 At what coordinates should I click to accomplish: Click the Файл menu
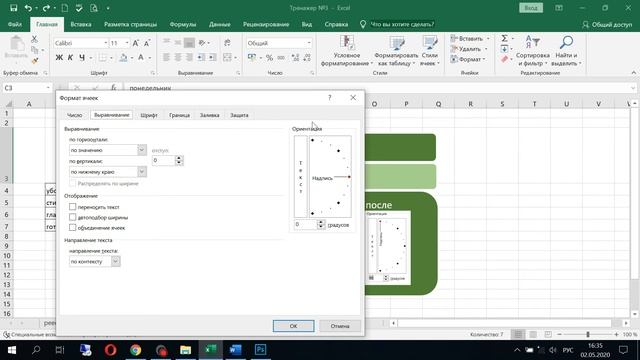point(15,24)
